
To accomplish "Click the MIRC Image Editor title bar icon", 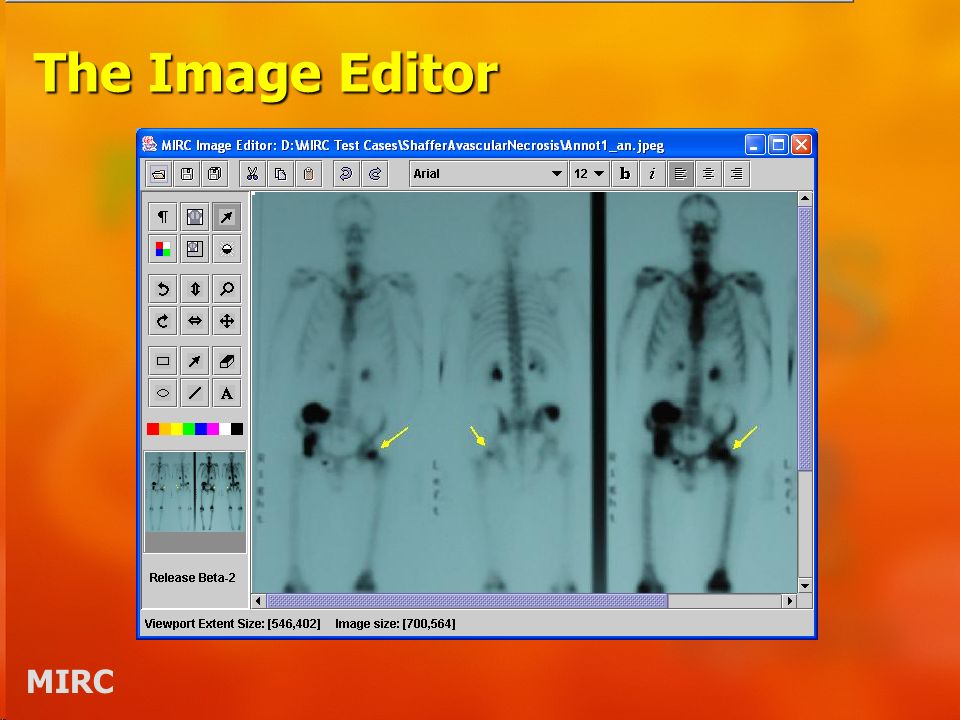I will [x=149, y=144].
